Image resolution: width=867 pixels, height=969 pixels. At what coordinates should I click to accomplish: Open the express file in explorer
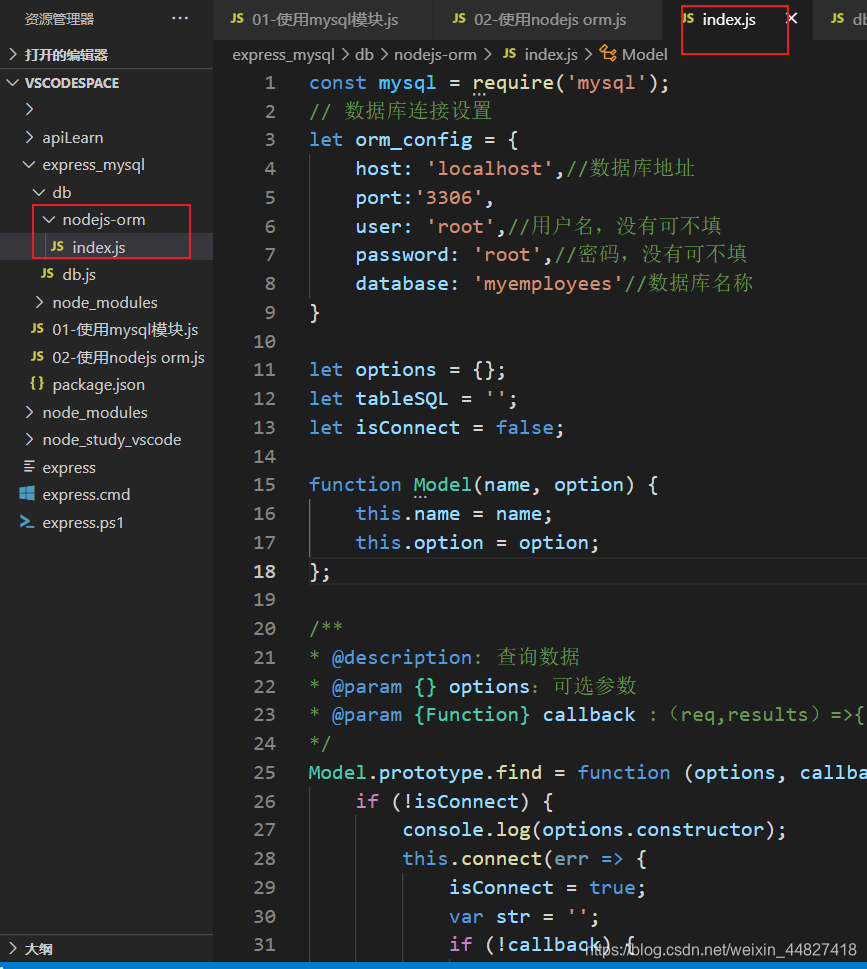69,467
